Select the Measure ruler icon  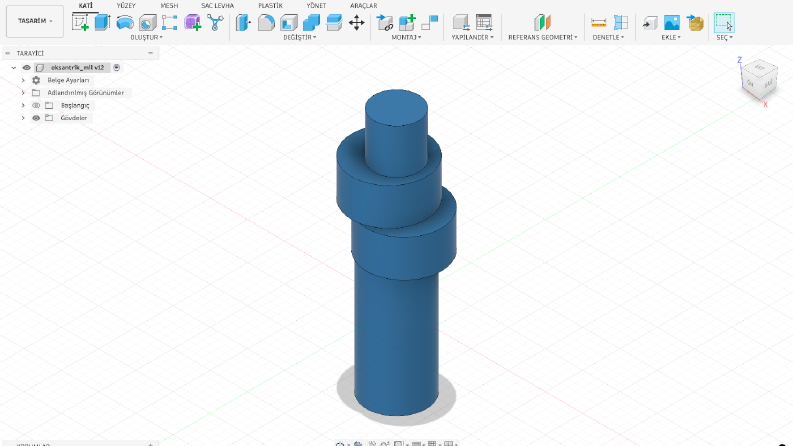point(598,22)
